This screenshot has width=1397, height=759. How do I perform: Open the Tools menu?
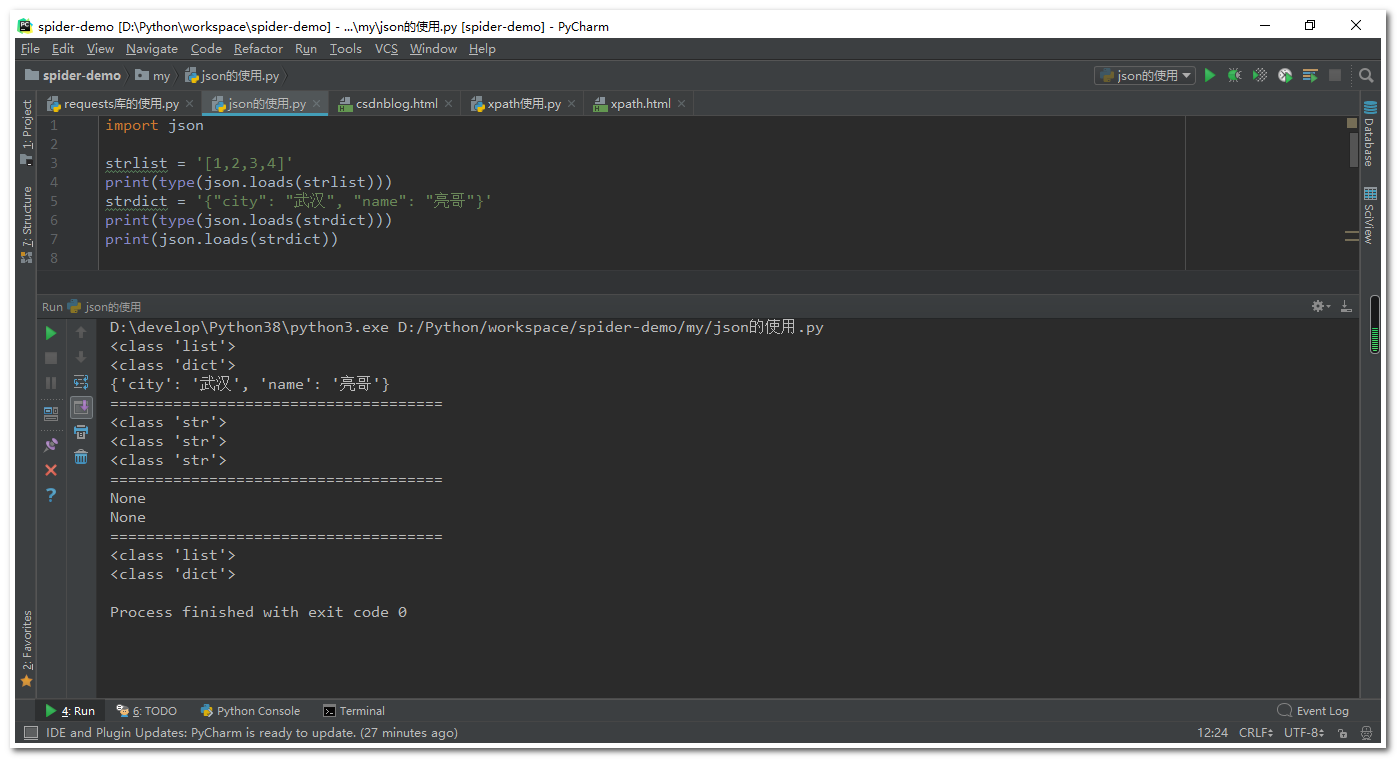(345, 49)
